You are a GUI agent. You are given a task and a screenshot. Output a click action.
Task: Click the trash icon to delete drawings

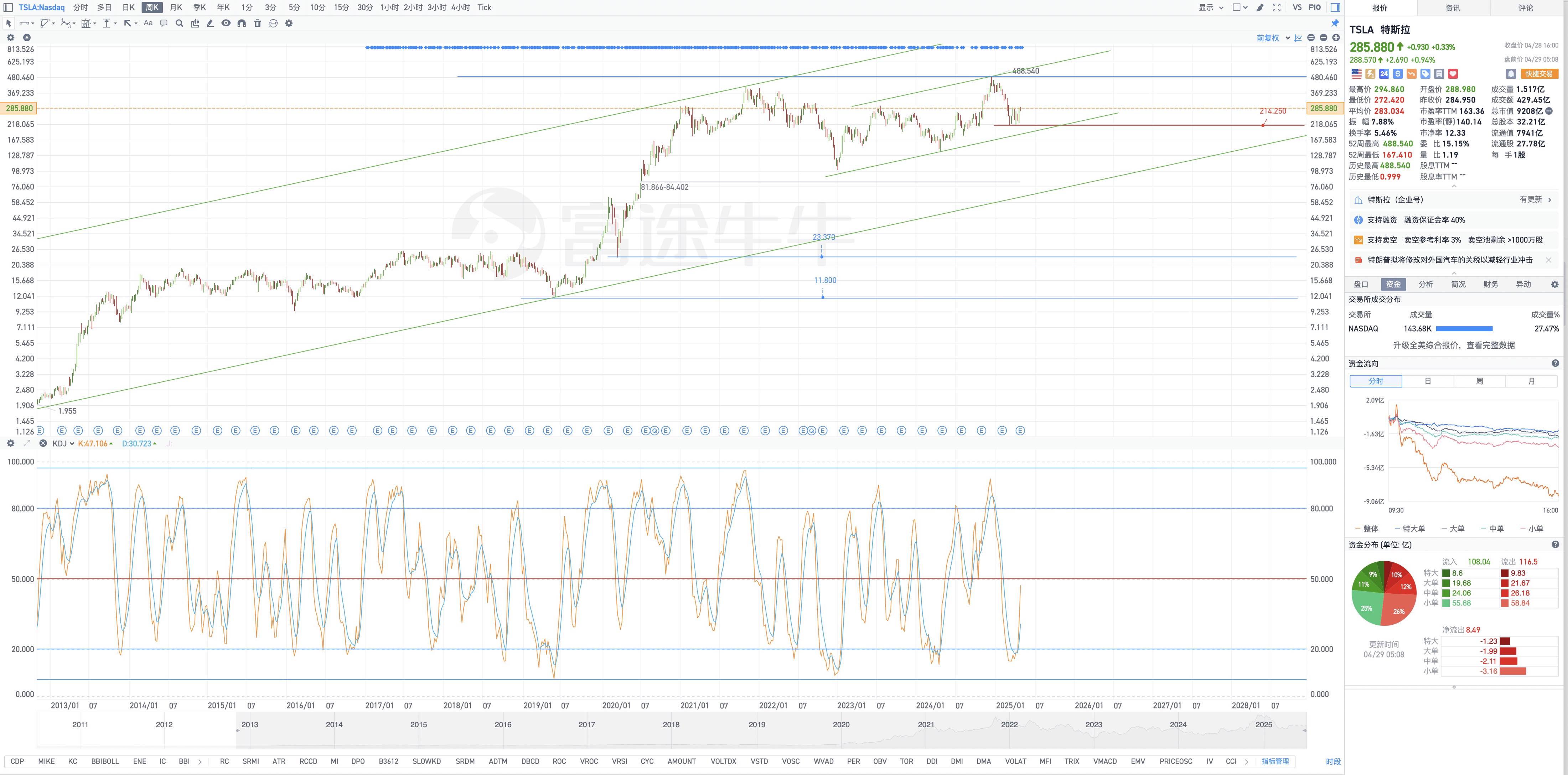pyautogui.click(x=258, y=23)
